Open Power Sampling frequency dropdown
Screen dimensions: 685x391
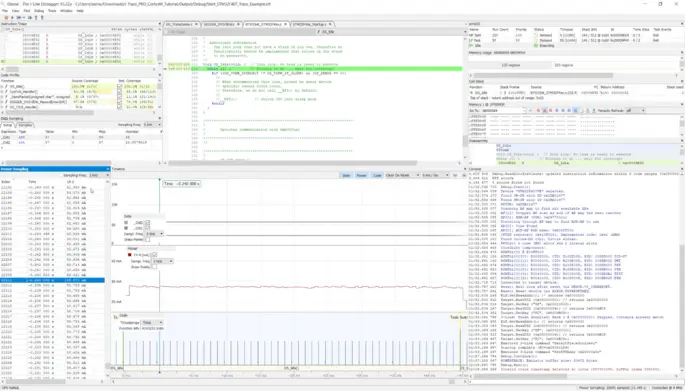[x=99, y=175]
